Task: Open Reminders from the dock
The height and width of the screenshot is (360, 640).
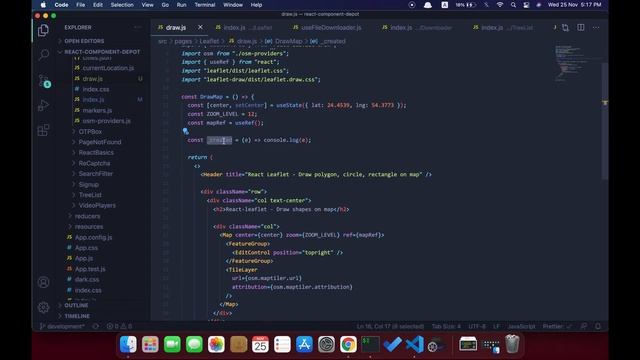Action: pyautogui.click(x=282, y=344)
